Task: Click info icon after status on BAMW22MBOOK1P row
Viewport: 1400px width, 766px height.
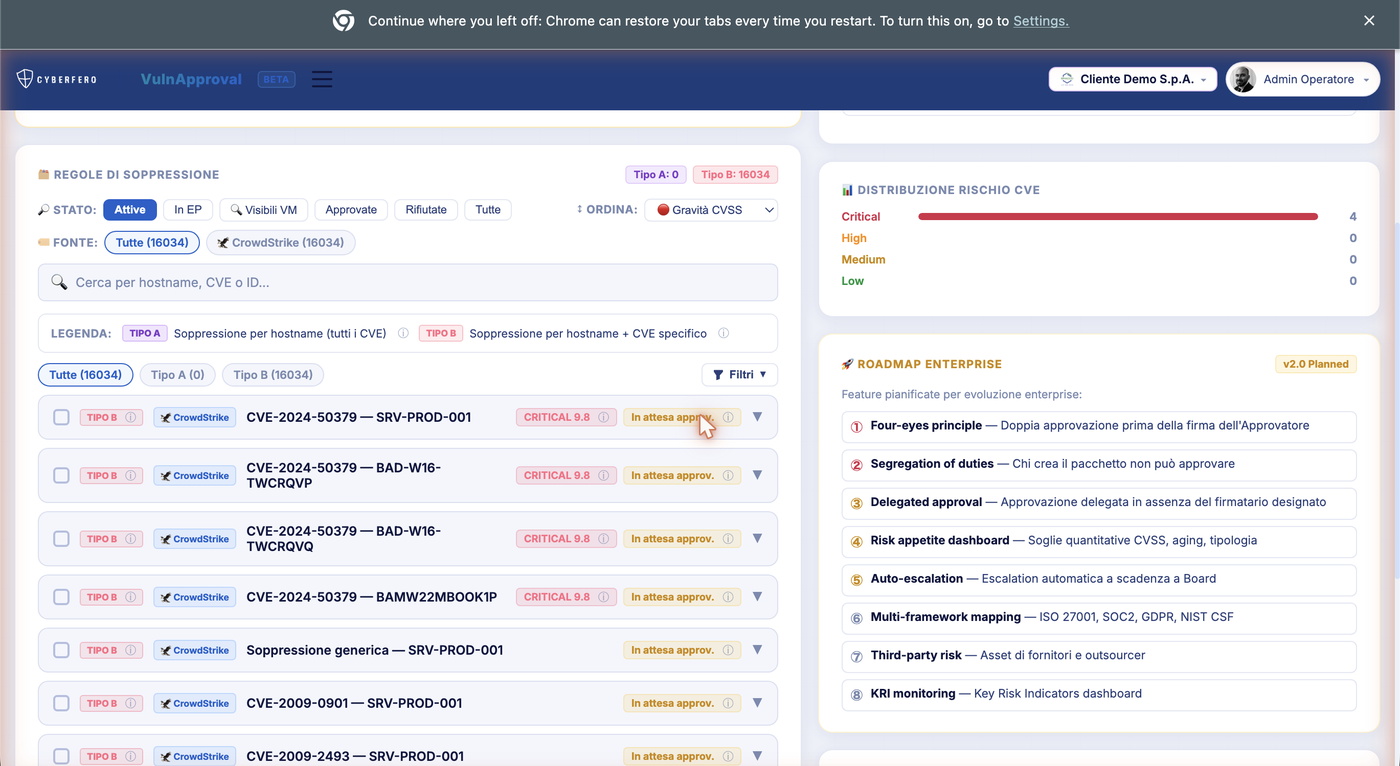Action: click(x=728, y=597)
